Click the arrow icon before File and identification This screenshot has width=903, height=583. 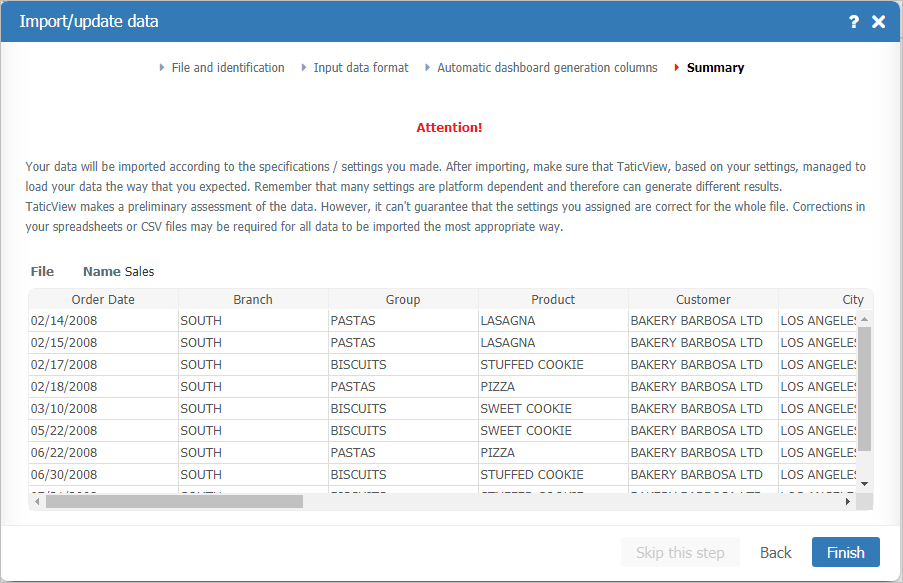(162, 67)
